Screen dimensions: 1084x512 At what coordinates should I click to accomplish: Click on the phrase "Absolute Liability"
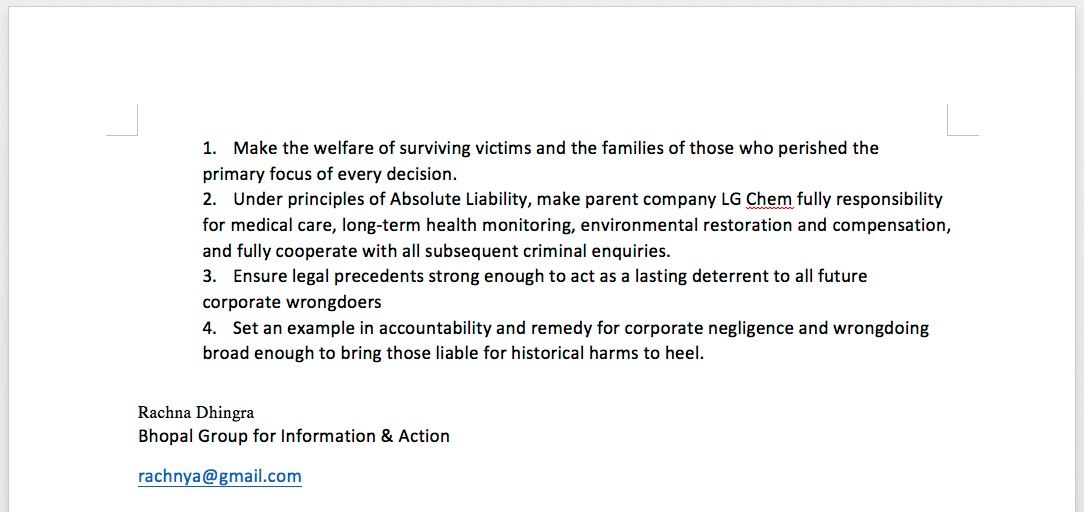(x=460, y=200)
